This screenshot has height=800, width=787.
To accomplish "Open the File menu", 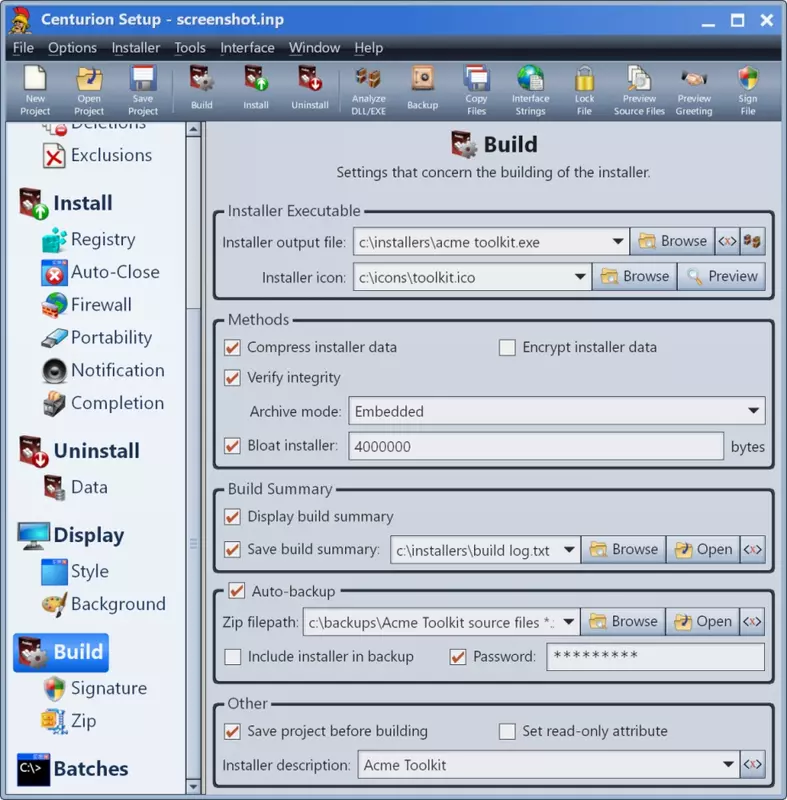I will [x=23, y=48].
